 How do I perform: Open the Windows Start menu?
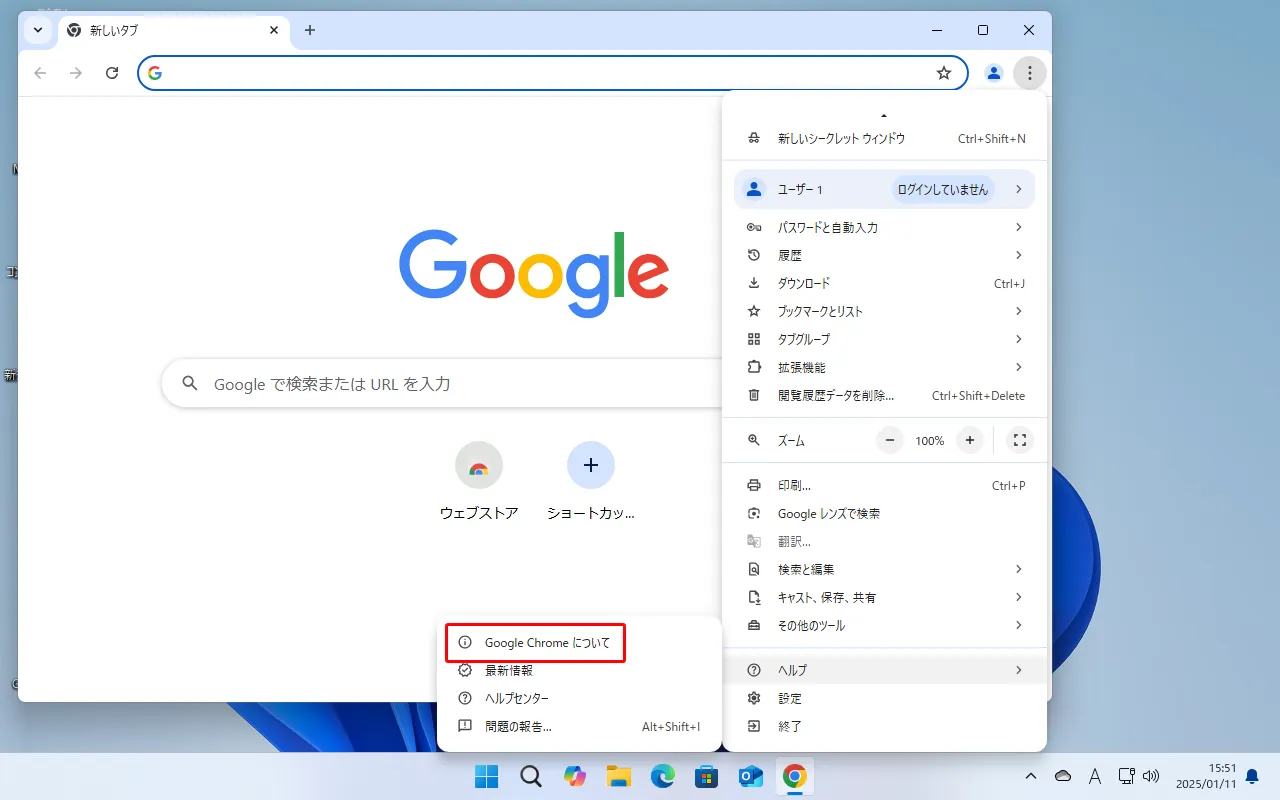point(487,776)
